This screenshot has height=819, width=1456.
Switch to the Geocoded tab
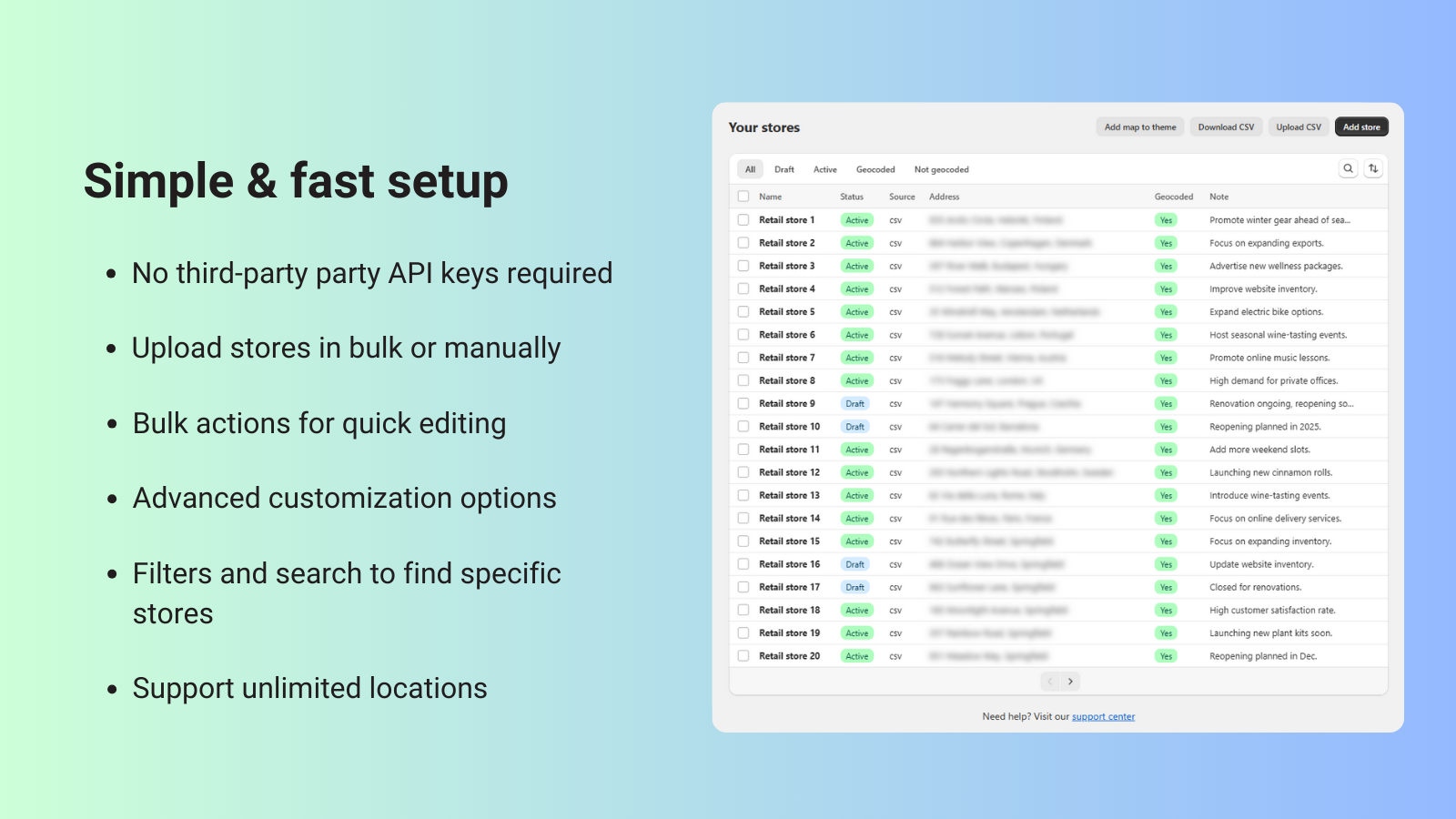coord(875,169)
